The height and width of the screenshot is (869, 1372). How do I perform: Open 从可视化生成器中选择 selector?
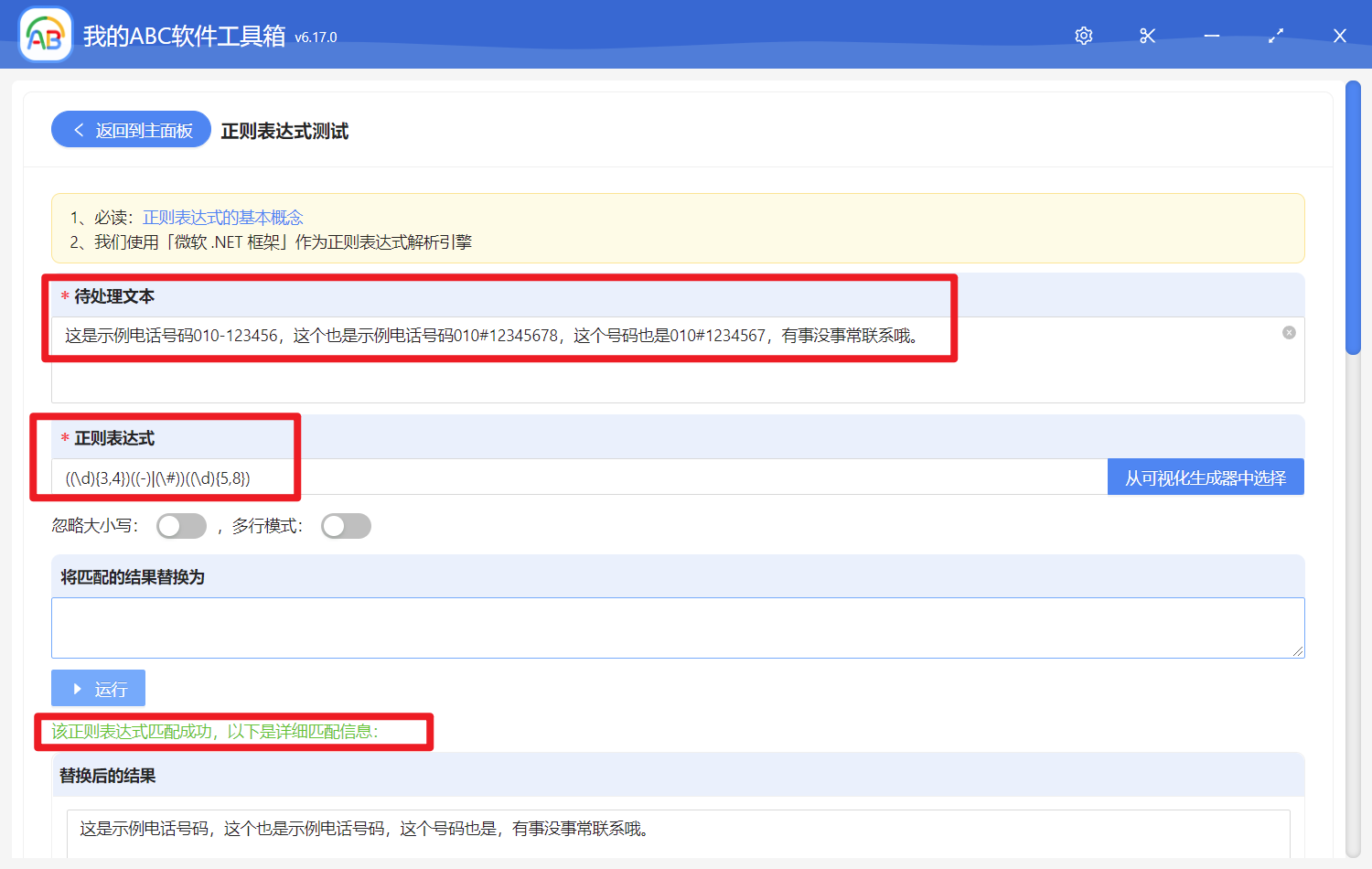[x=1206, y=477]
